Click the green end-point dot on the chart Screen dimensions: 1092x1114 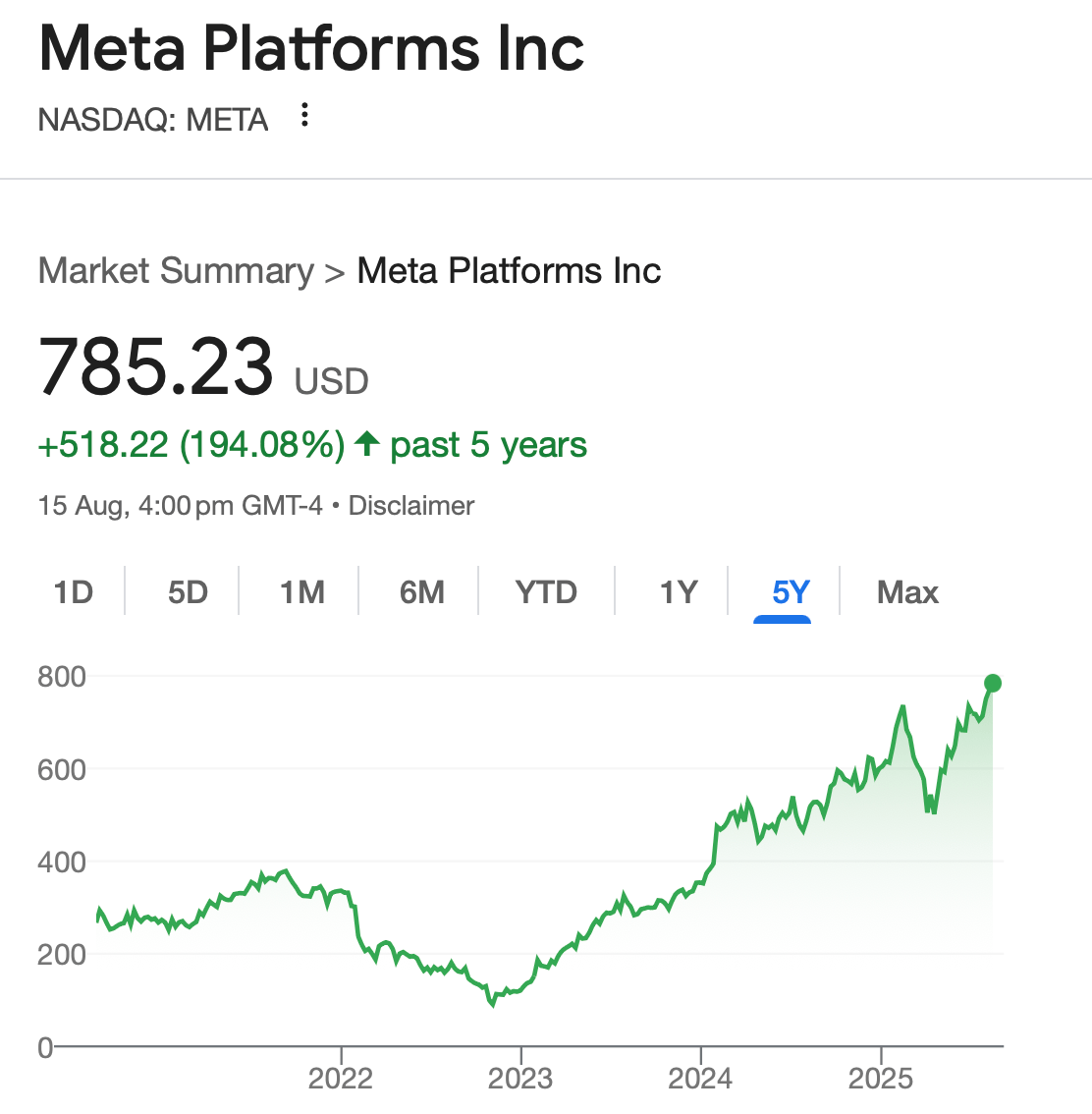pyautogui.click(x=993, y=684)
